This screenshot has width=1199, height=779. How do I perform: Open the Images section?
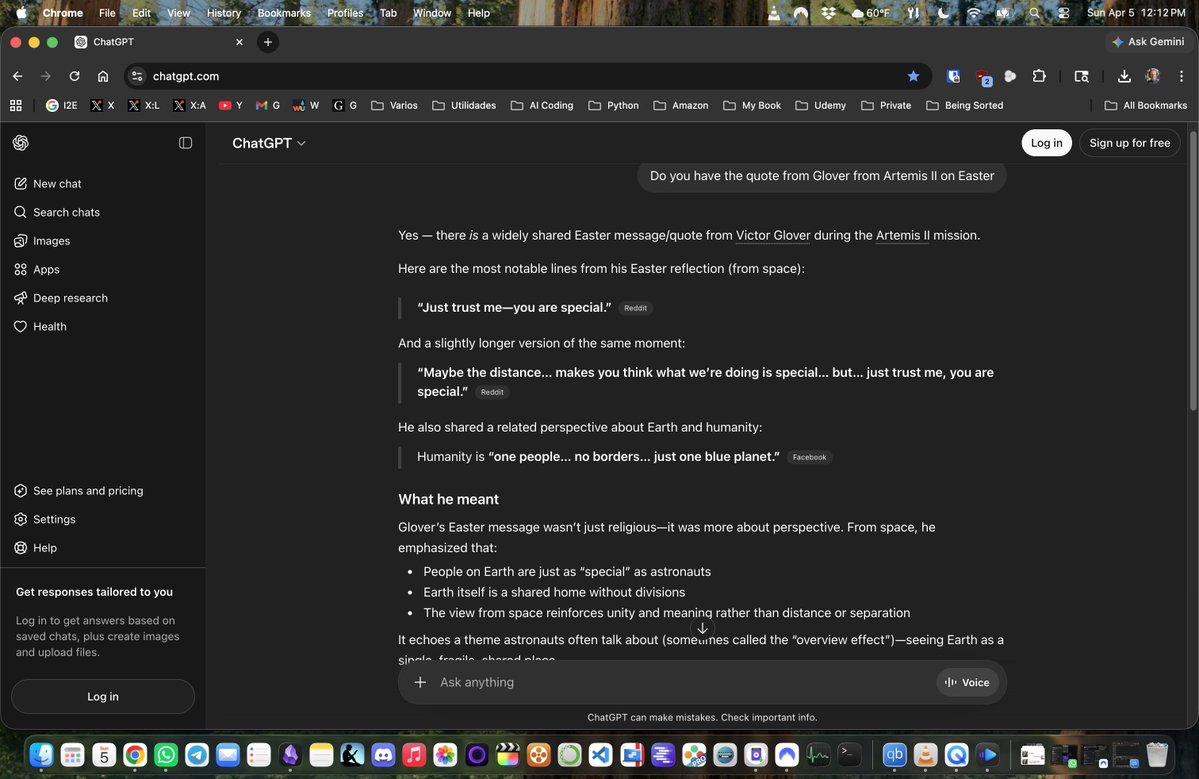[102, 241]
